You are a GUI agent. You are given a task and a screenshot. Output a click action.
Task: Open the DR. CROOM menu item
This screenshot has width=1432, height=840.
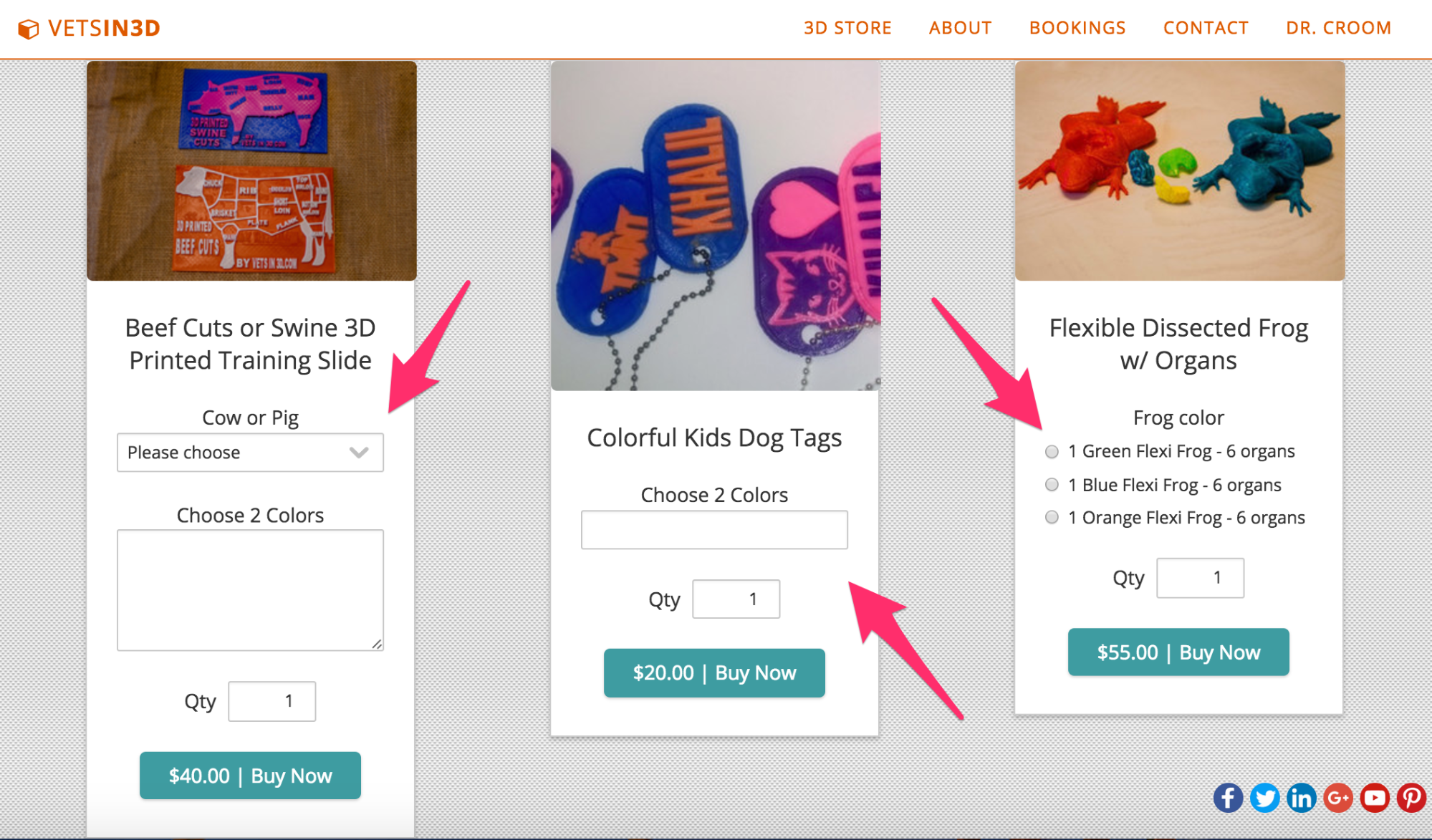coord(1338,28)
